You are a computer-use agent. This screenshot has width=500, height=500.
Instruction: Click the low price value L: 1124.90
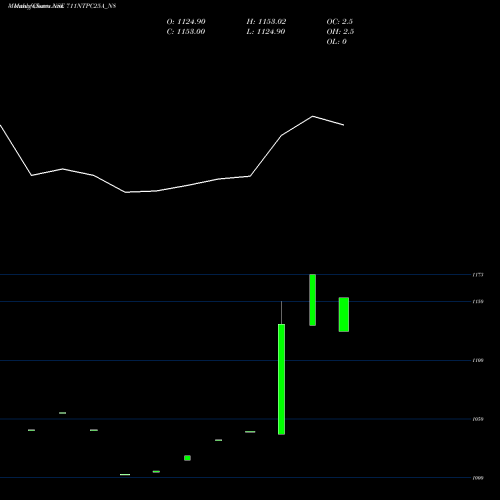(266, 32)
